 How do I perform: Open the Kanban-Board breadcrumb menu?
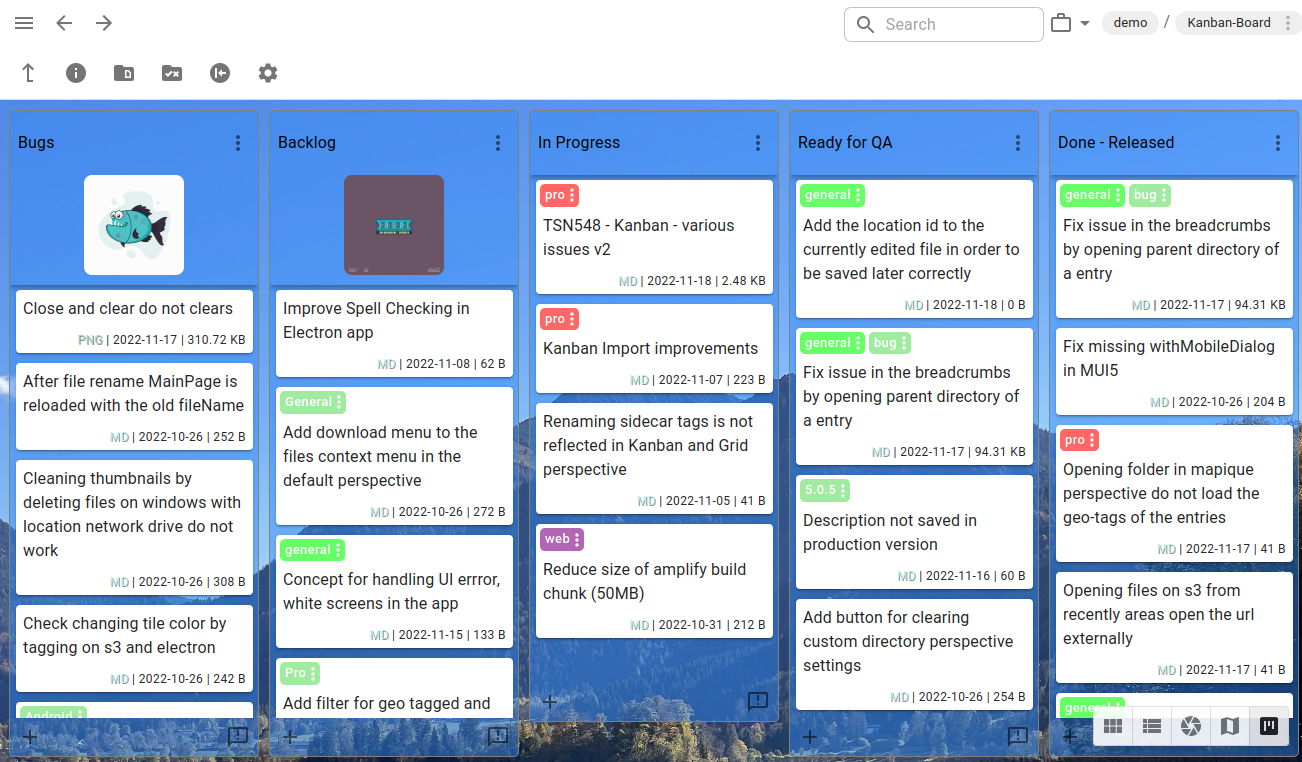[1290, 22]
